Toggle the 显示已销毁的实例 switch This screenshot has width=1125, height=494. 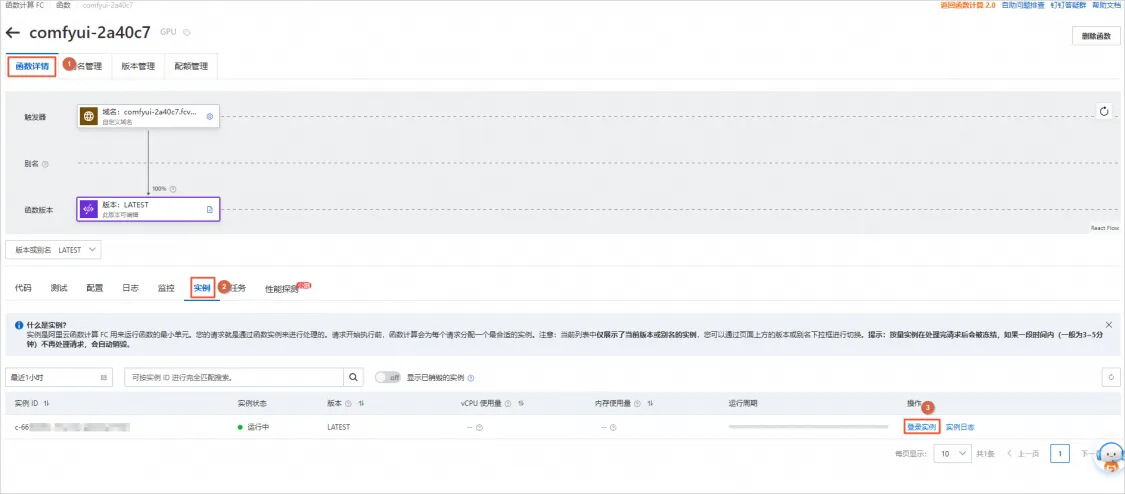[x=387, y=377]
